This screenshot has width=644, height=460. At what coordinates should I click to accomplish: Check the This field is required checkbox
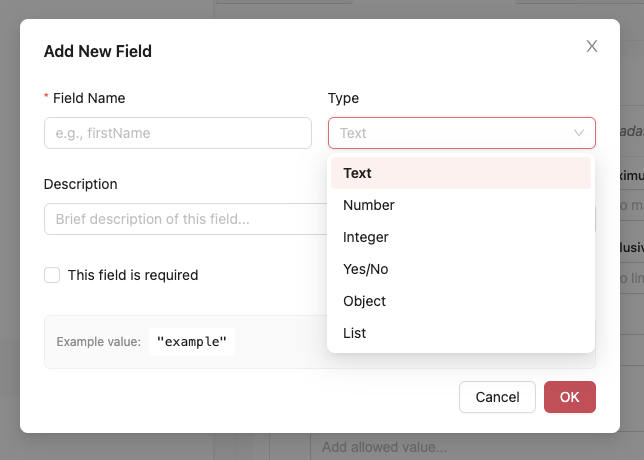tap(52, 275)
